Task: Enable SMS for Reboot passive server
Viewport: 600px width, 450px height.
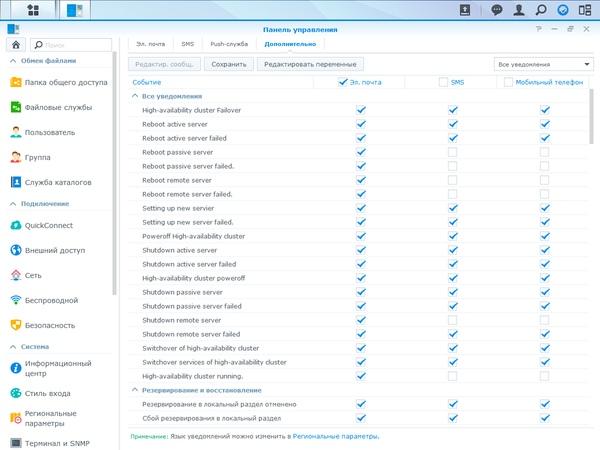Action: [x=452, y=152]
